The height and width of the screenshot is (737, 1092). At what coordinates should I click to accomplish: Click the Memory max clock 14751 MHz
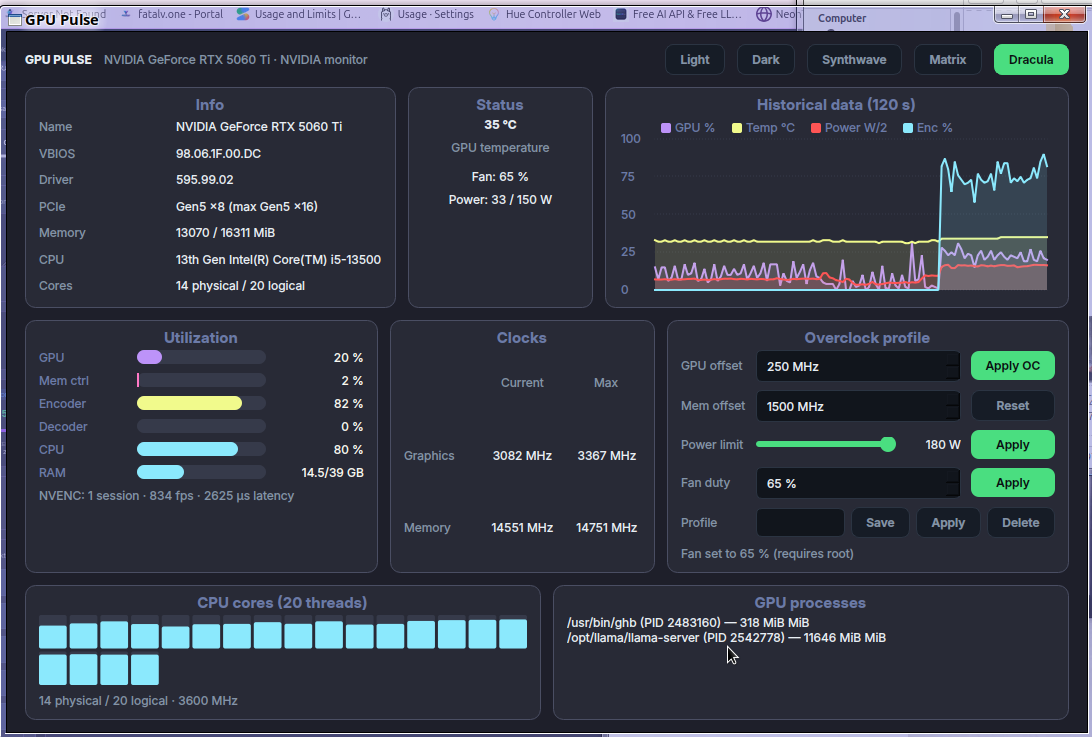click(607, 528)
